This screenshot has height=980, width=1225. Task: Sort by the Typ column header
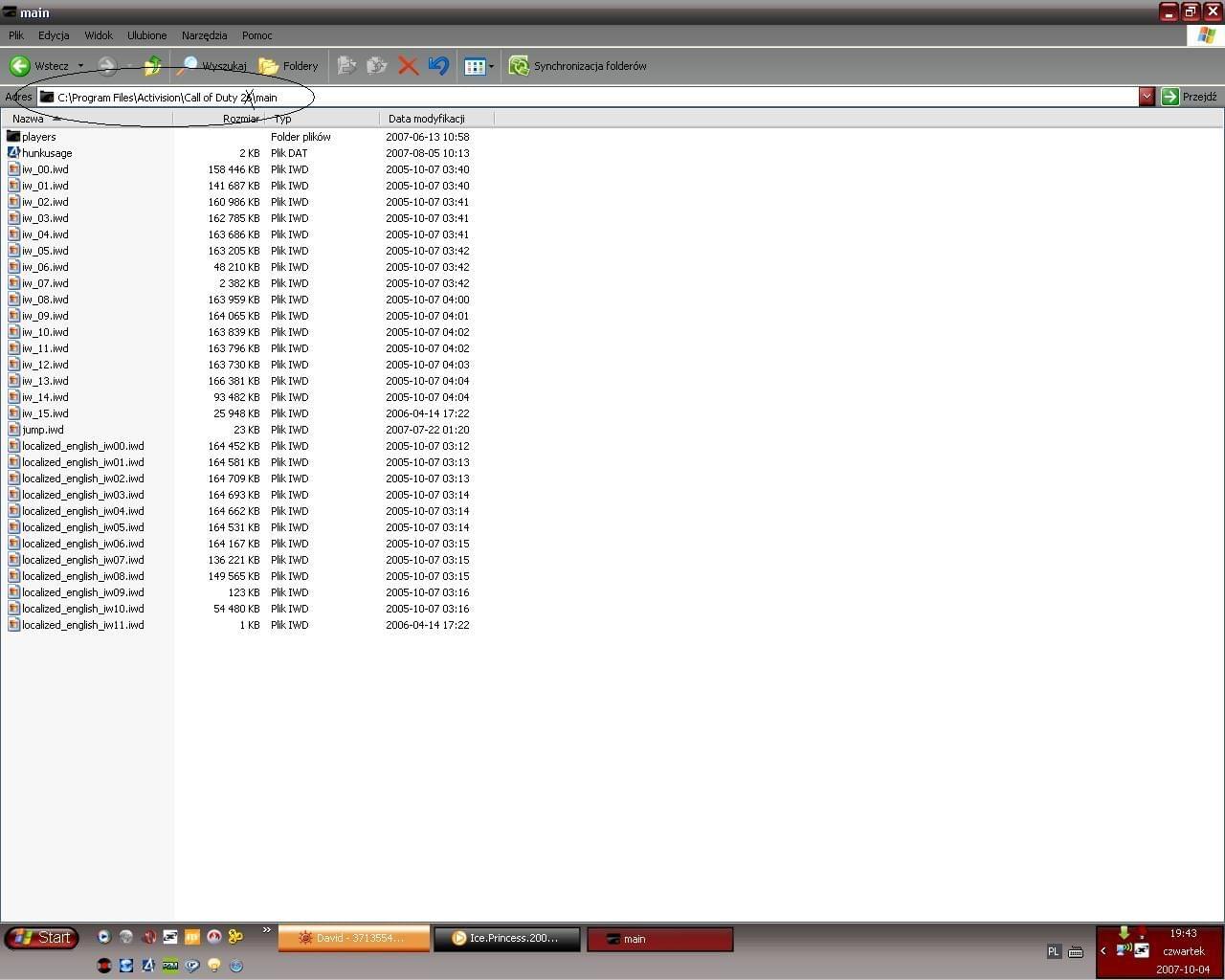pyautogui.click(x=323, y=119)
